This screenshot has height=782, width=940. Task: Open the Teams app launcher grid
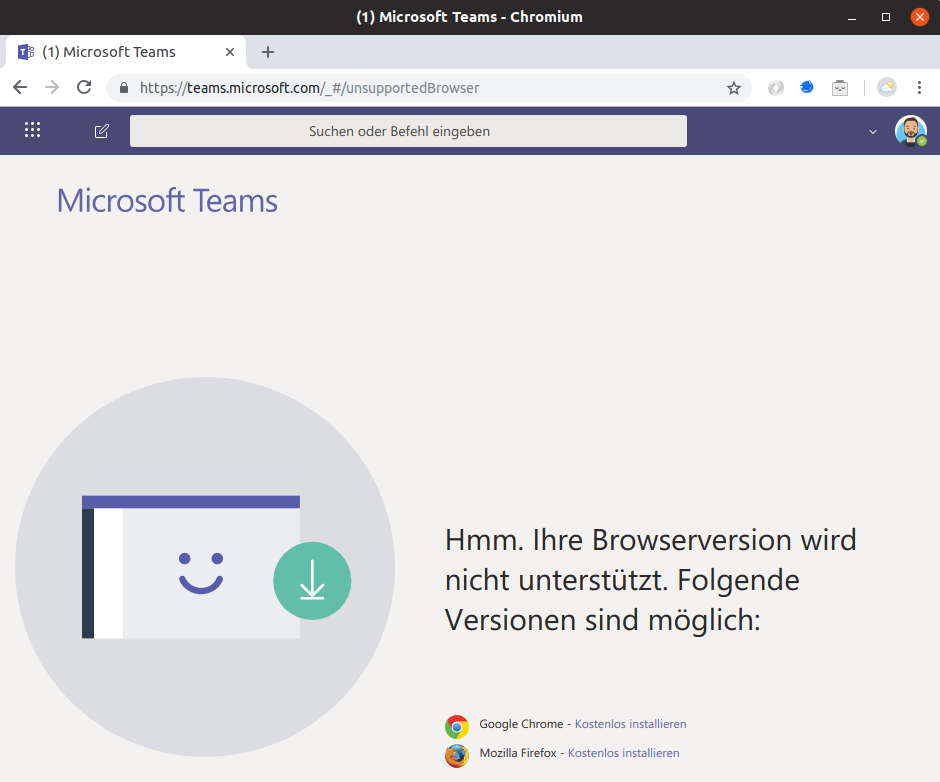pyautogui.click(x=32, y=130)
